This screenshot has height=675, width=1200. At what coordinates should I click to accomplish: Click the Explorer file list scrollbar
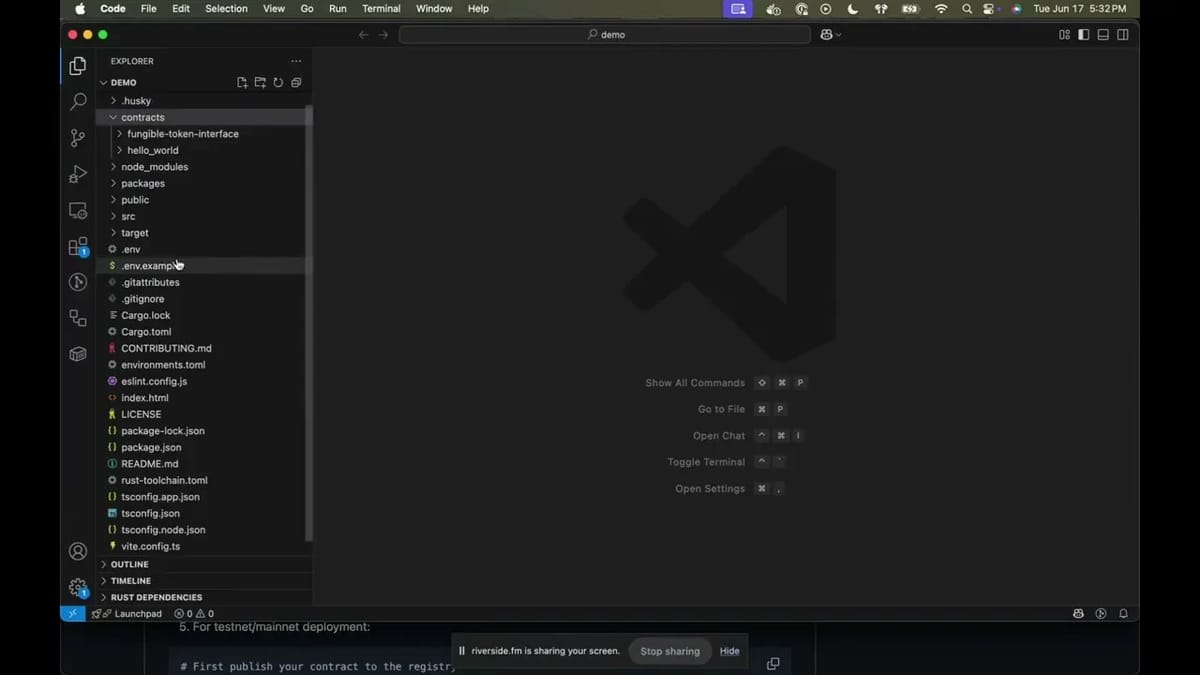tap(309, 323)
